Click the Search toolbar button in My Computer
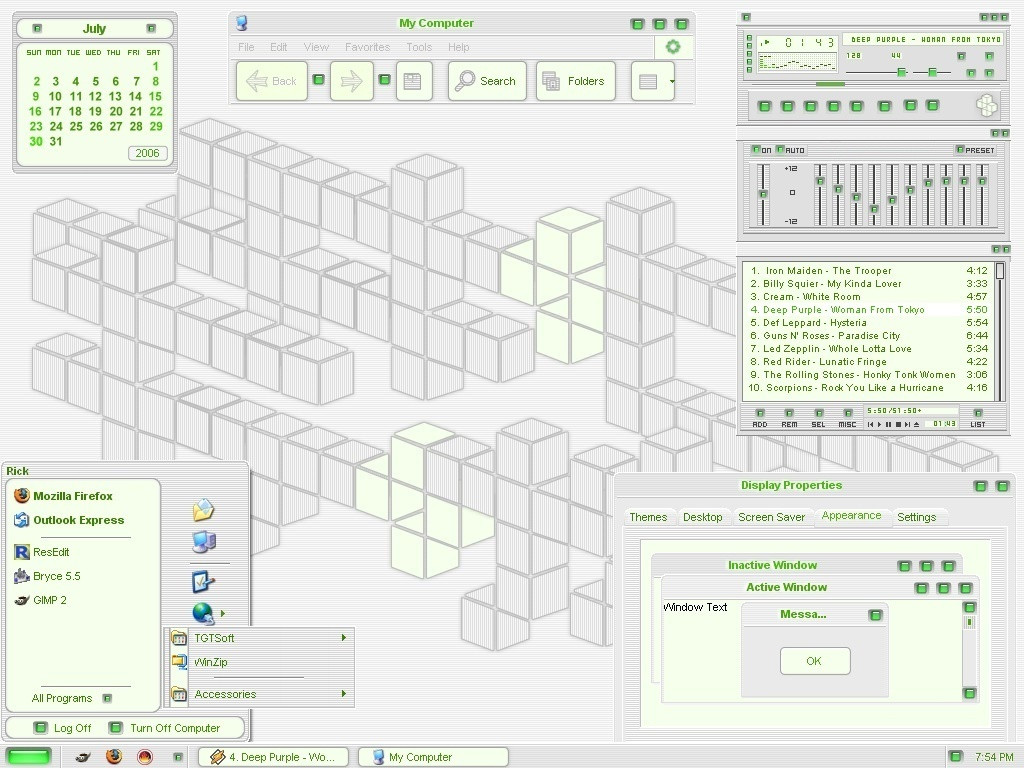Screen dimensions: 1024x768 tap(487, 81)
